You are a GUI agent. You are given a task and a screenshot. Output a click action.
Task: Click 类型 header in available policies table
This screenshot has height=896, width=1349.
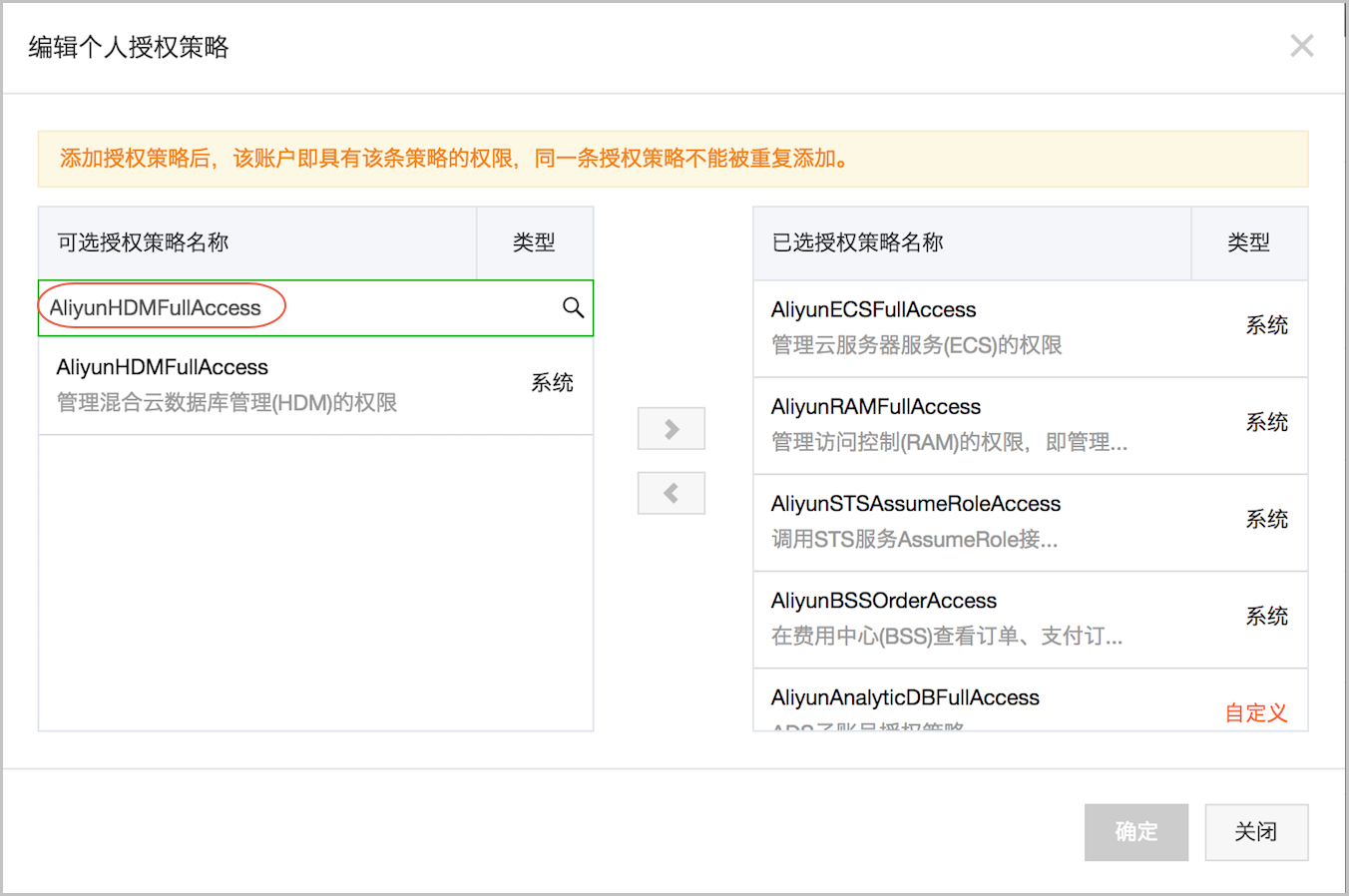(535, 242)
